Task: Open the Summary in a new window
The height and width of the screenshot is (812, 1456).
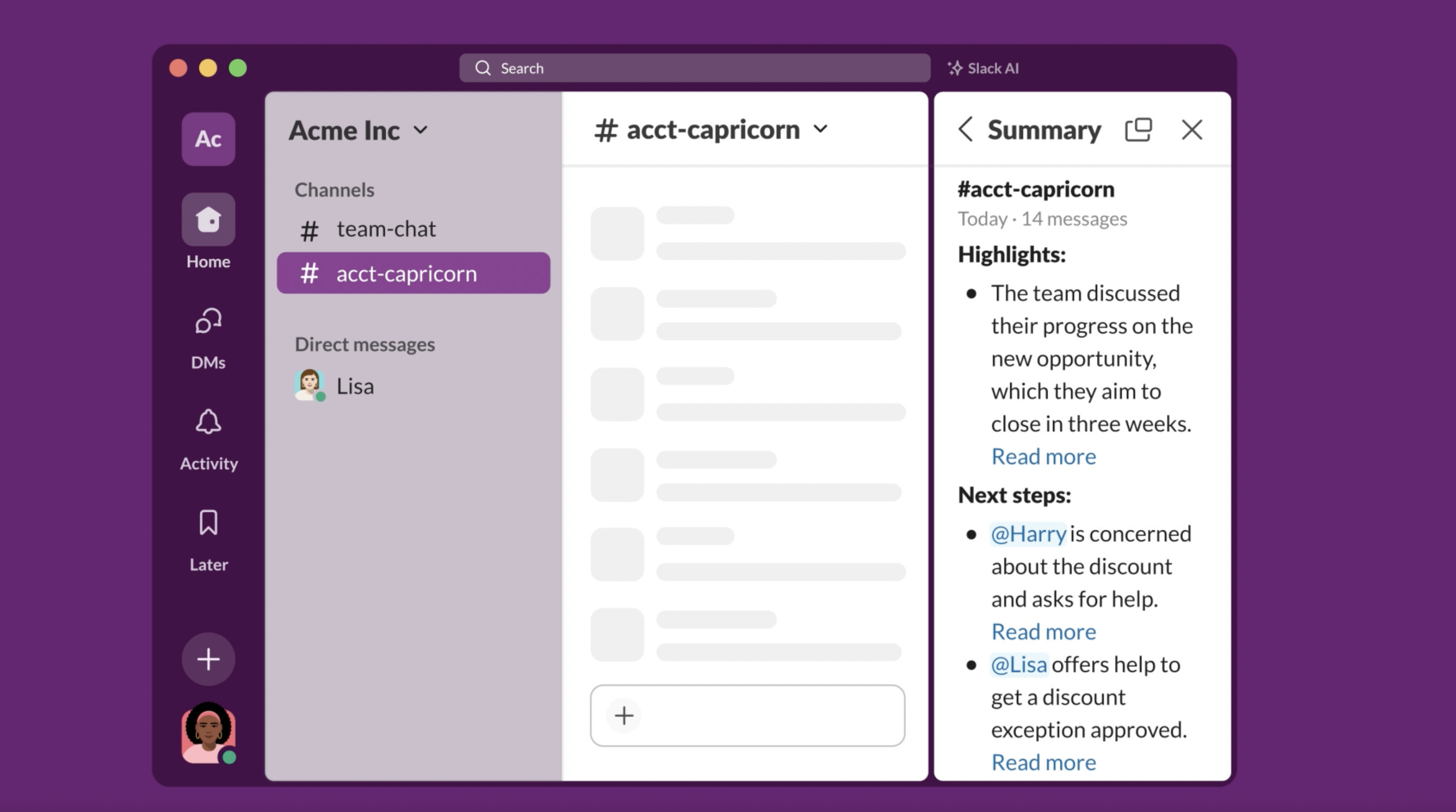Action: [1138, 129]
